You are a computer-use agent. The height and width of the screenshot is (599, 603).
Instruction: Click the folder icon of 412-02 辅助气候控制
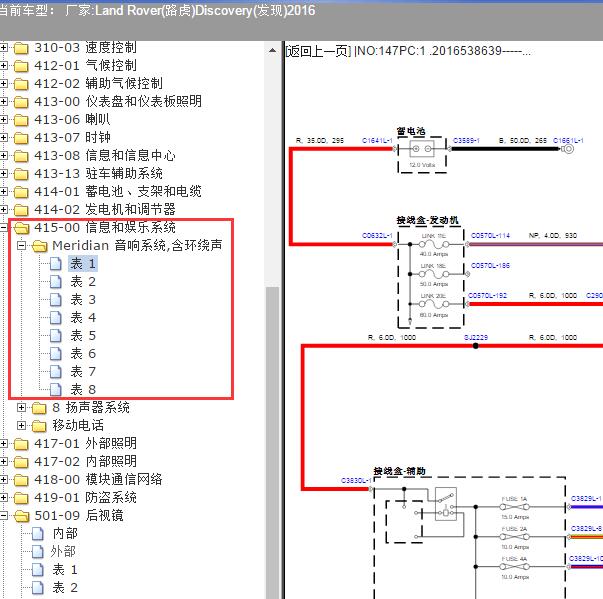pyautogui.click(x=21, y=84)
